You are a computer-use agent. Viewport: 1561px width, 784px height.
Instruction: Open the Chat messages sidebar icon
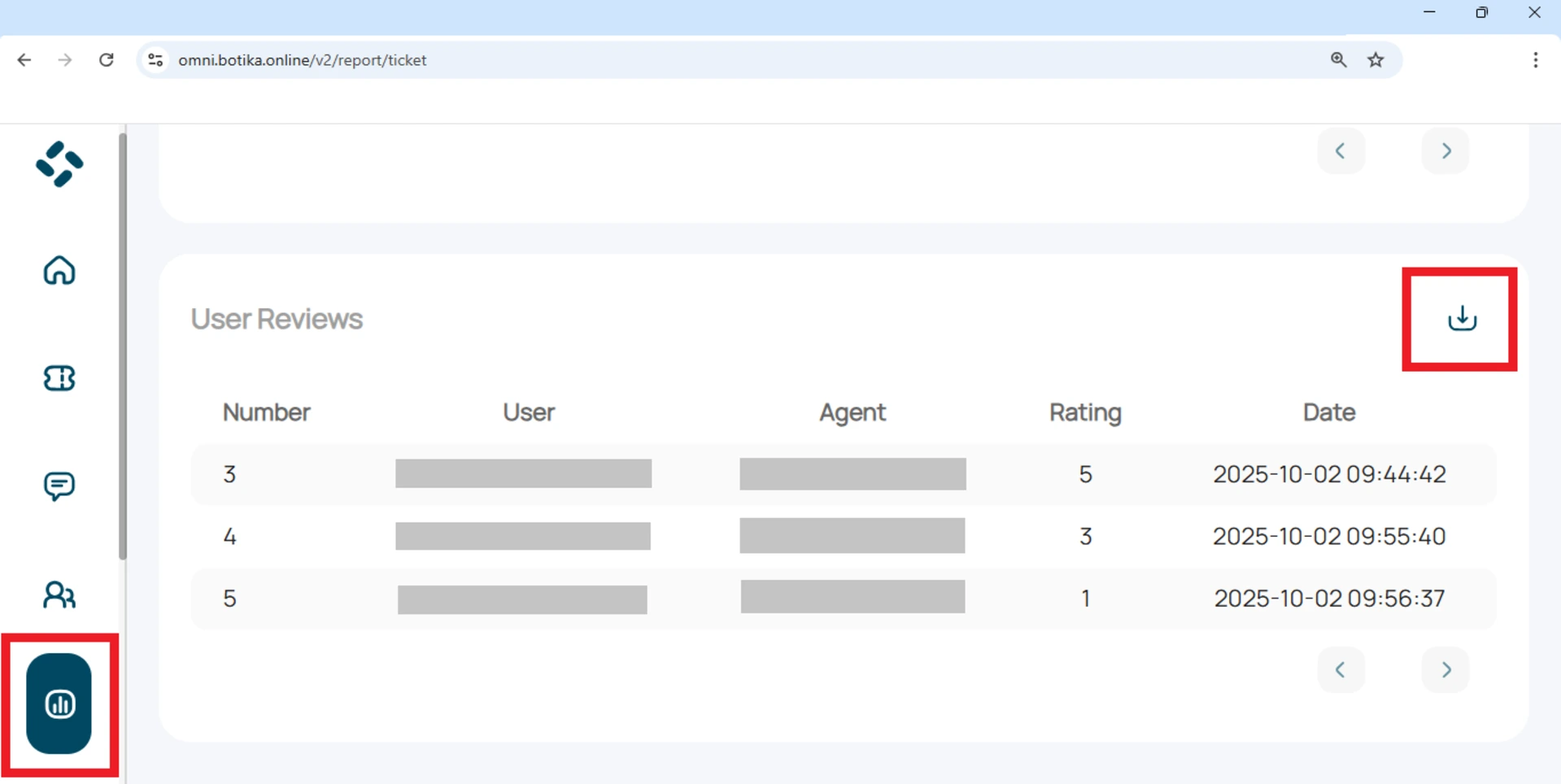pyautogui.click(x=59, y=486)
